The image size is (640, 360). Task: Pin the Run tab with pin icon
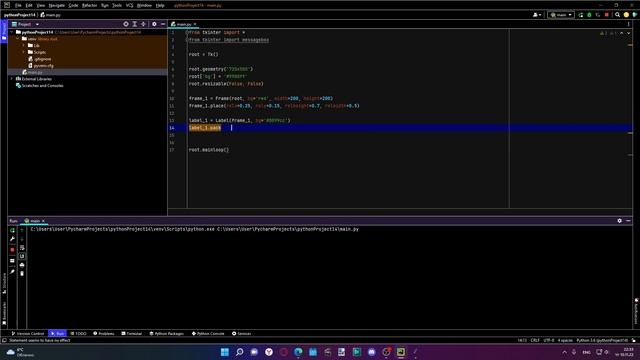(x=12, y=272)
